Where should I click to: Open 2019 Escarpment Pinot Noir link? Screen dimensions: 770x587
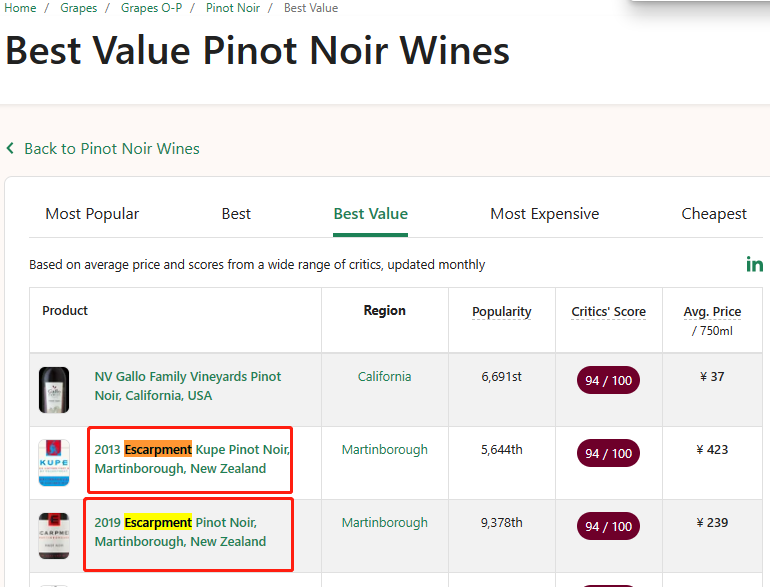point(180,532)
